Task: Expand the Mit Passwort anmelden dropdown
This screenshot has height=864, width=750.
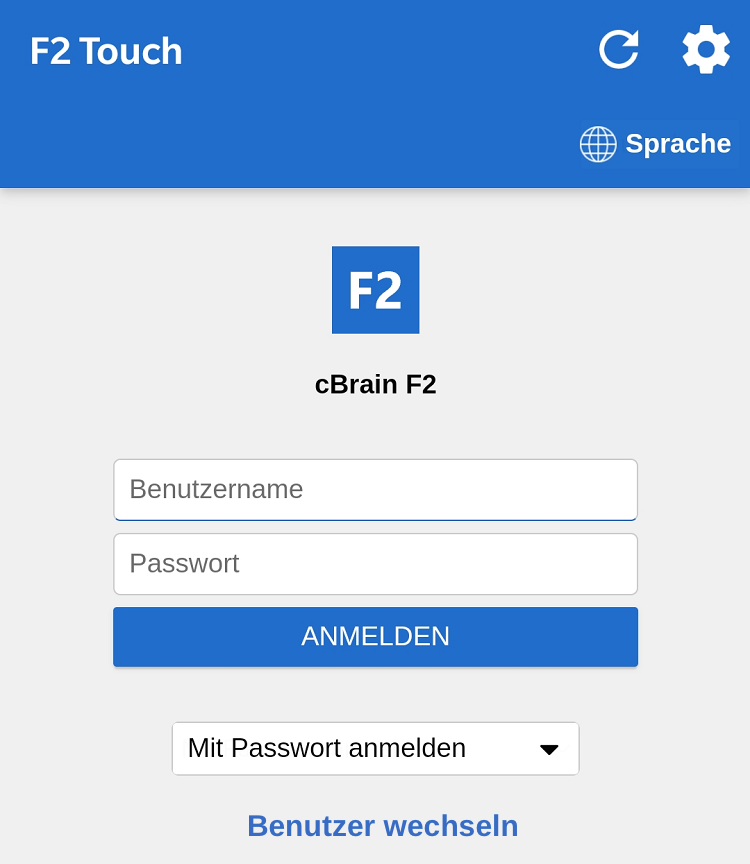Action: click(x=375, y=748)
